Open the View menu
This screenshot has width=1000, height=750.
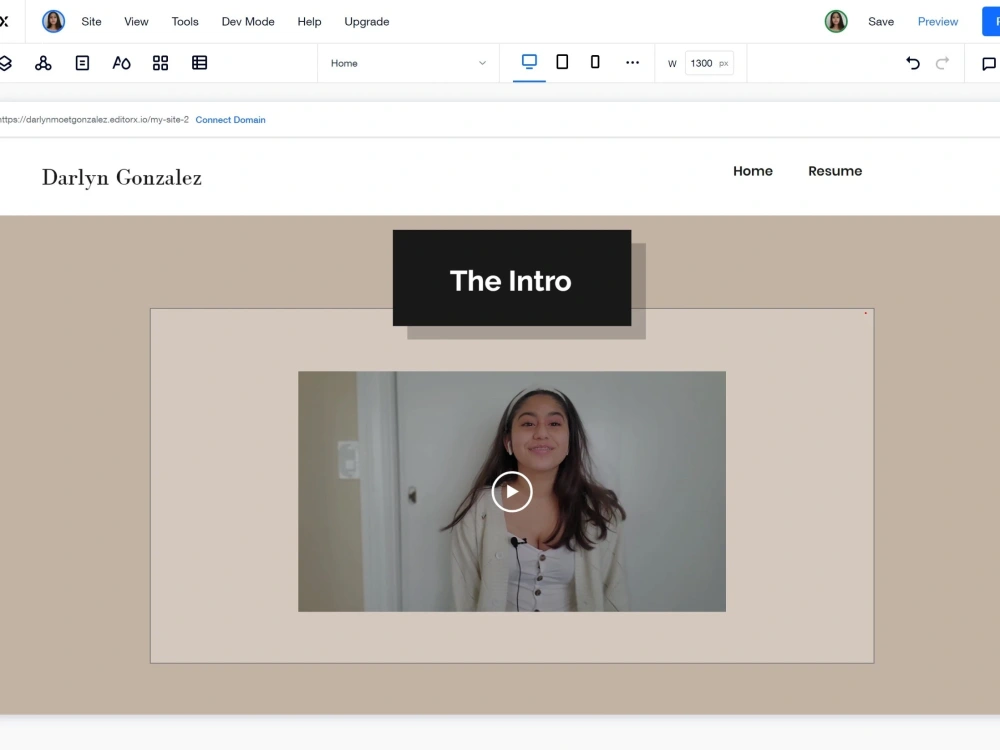pos(136,22)
